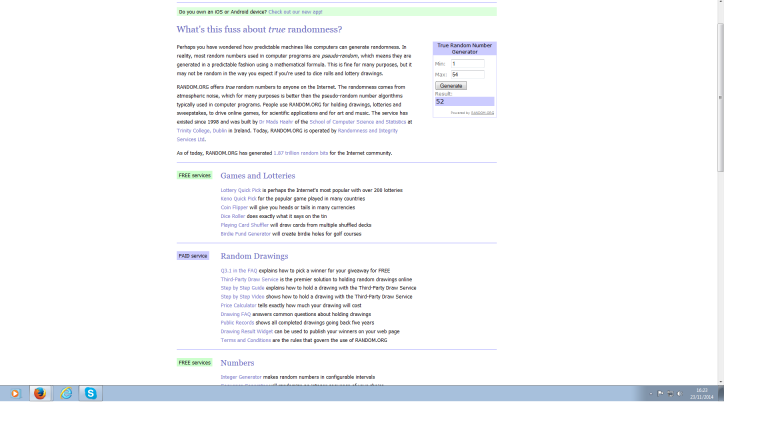The image size is (768, 432).
Task: Click the '1.87 trillion random bits' link
Action: point(301,153)
